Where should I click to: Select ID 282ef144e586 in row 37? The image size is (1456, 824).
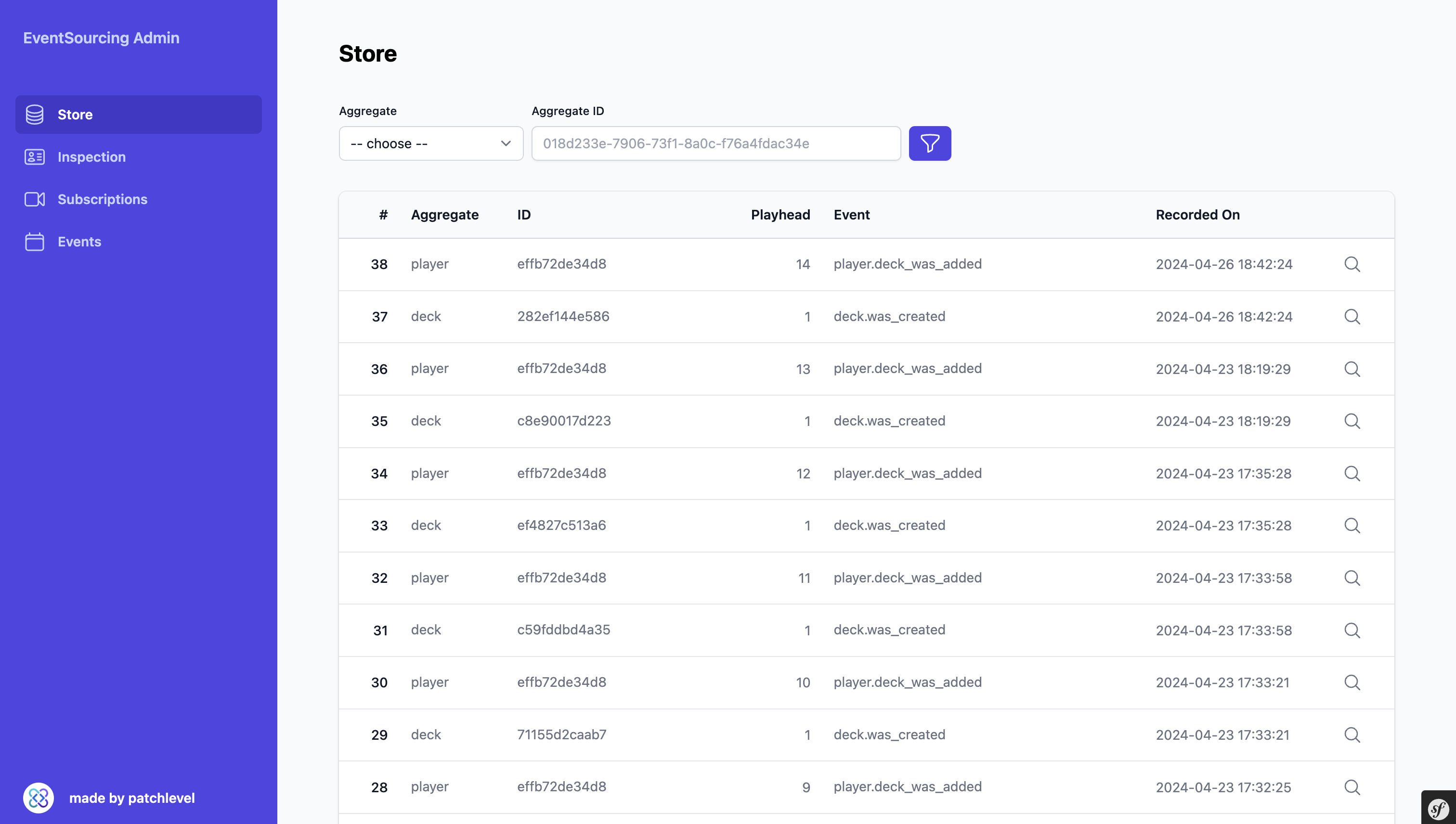point(563,316)
